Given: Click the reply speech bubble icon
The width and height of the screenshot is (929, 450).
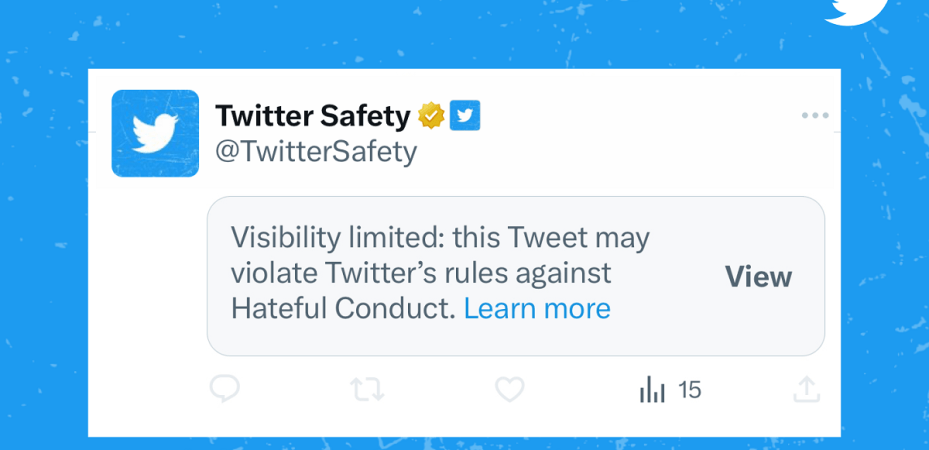Looking at the screenshot, I should click(225, 389).
